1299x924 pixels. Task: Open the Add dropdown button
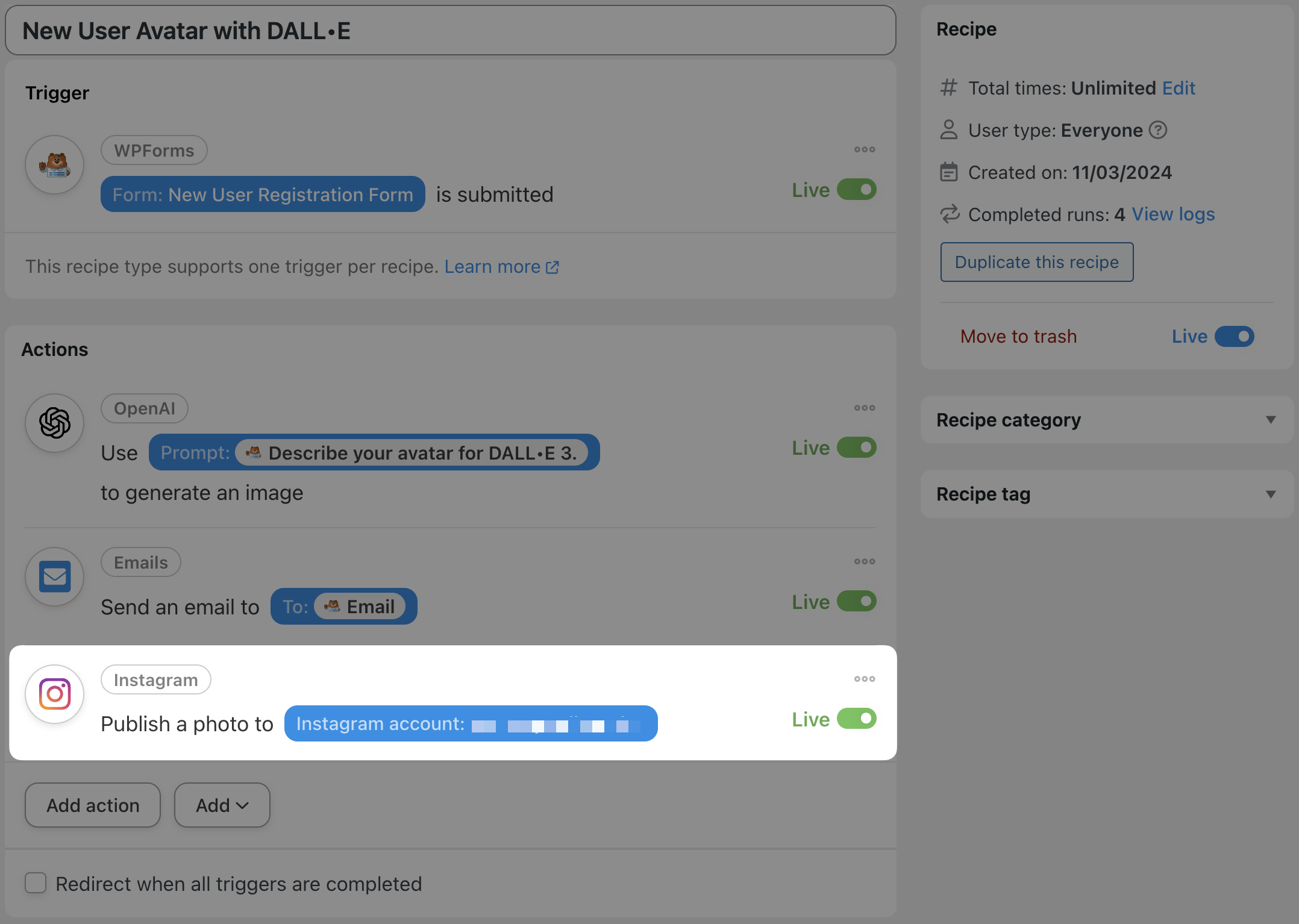pos(222,805)
